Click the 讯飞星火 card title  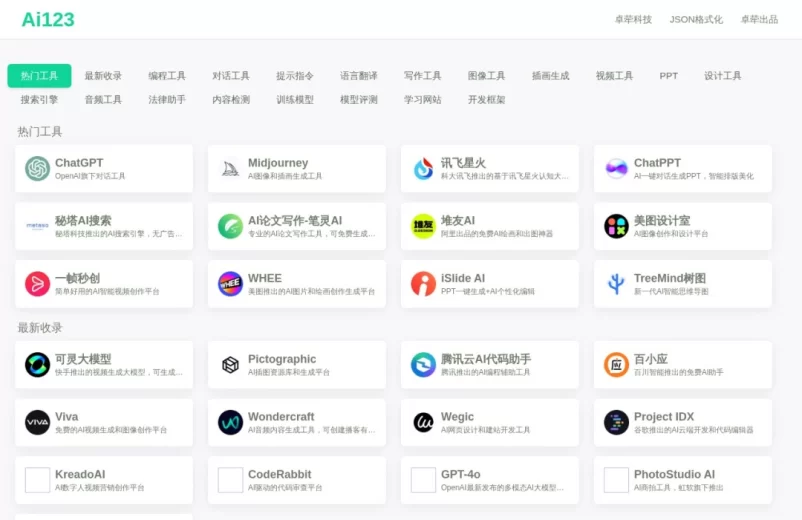point(463,163)
